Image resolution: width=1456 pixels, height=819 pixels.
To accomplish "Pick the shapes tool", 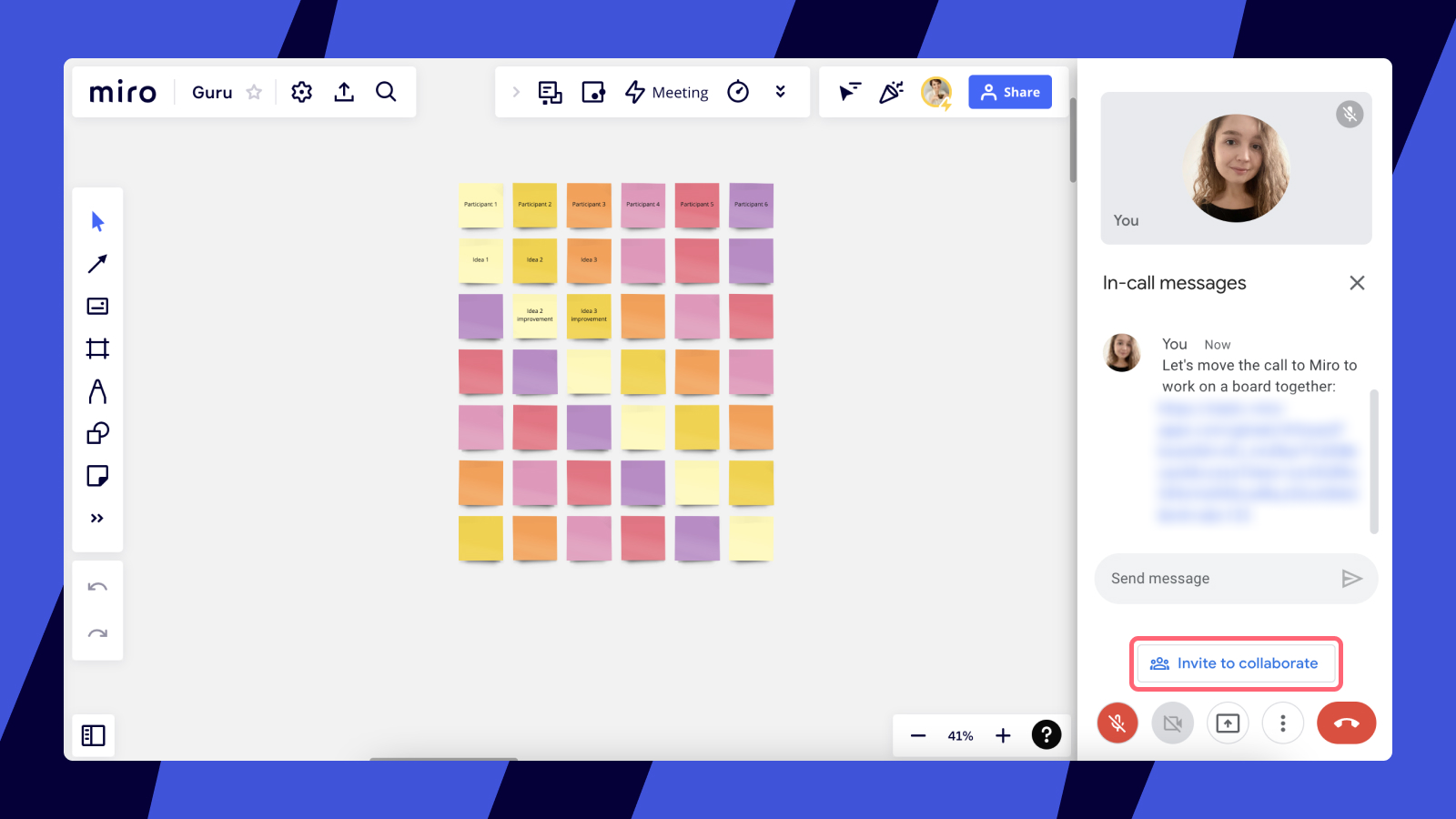I will 97,433.
